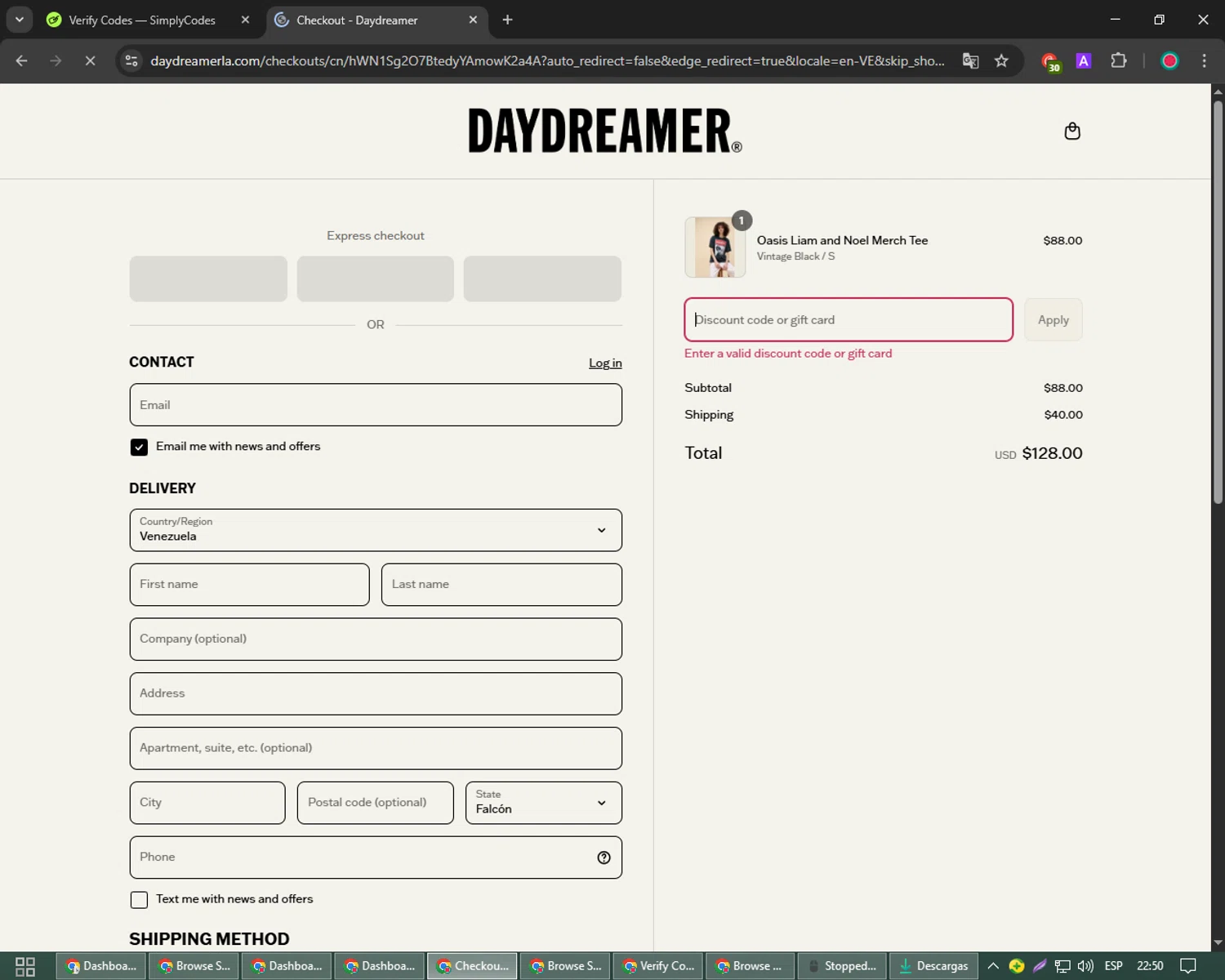Click the first express checkout button
Image resolution: width=1225 pixels, height=980 pixels.
click(208, 278)
